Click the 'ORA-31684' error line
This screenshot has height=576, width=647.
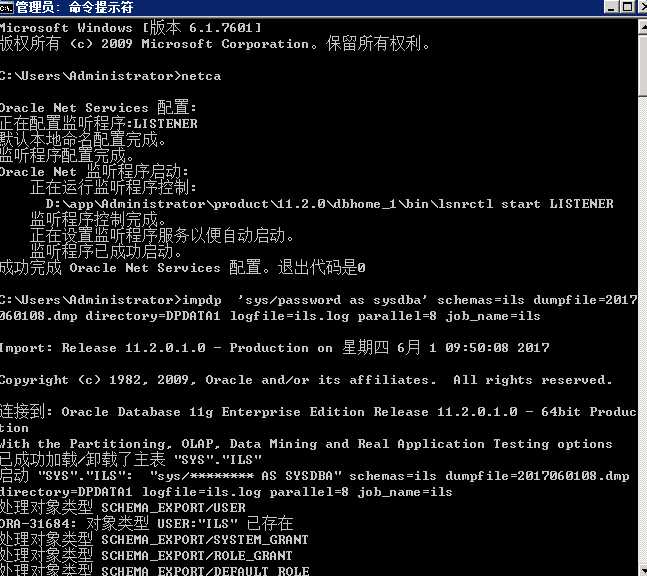[x=146, y=524]
